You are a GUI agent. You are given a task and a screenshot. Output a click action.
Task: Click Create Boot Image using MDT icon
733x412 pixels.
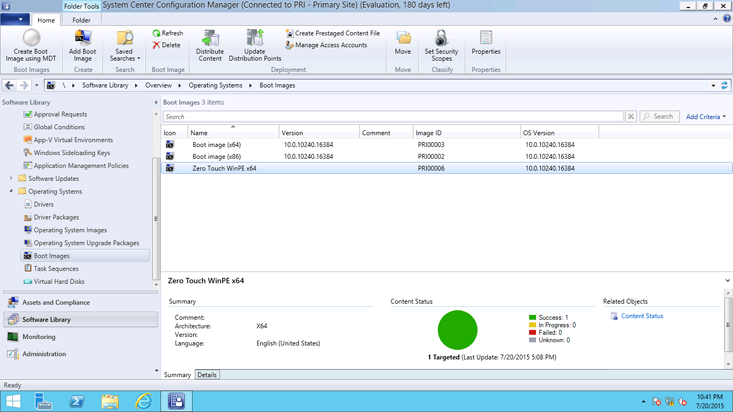pos(34,40)
